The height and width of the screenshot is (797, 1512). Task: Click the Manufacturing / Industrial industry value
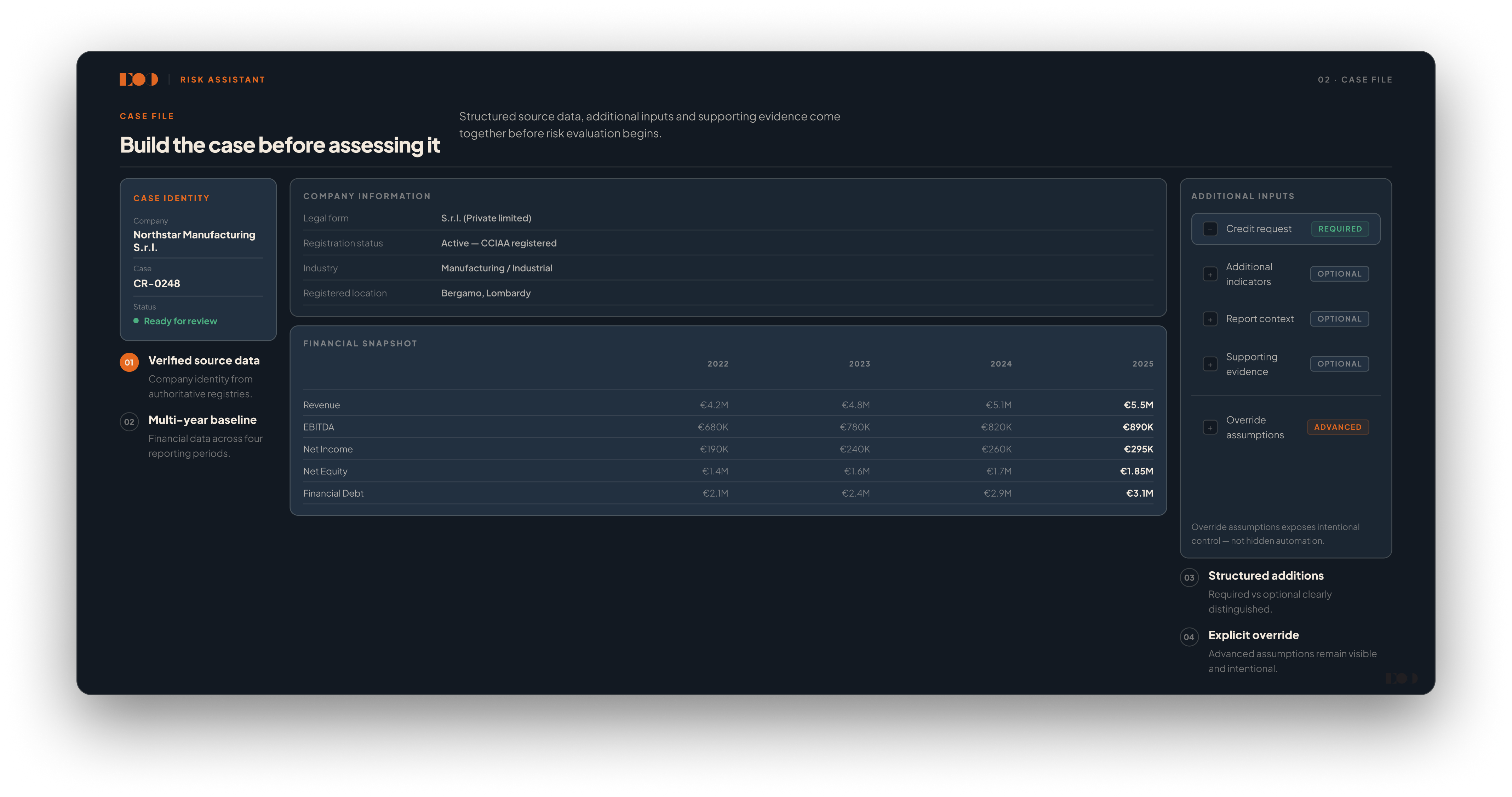497,268
